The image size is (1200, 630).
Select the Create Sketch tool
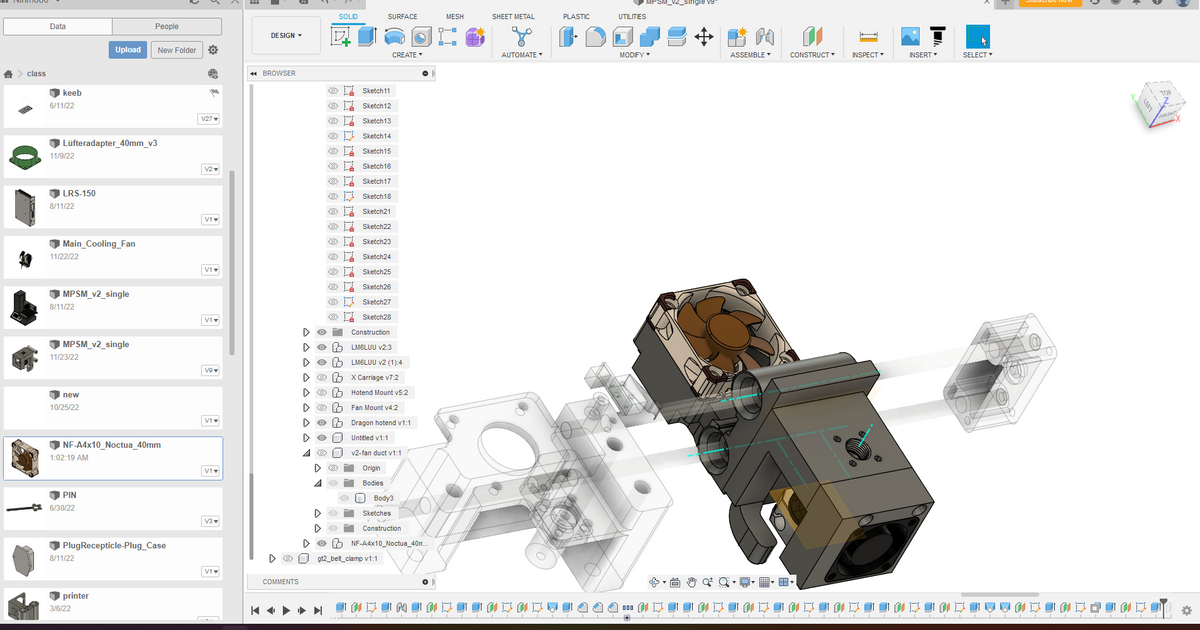point(340,37)
